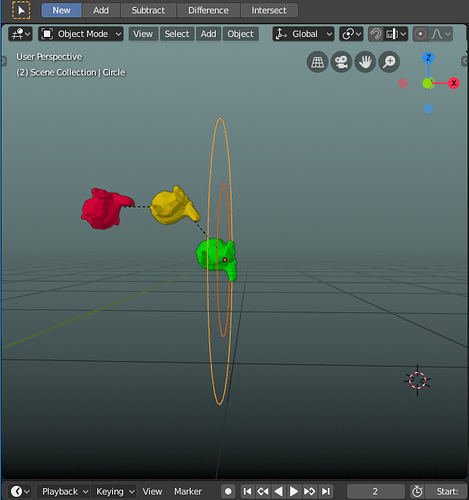Play the animation forward

(x=293, y=491)
